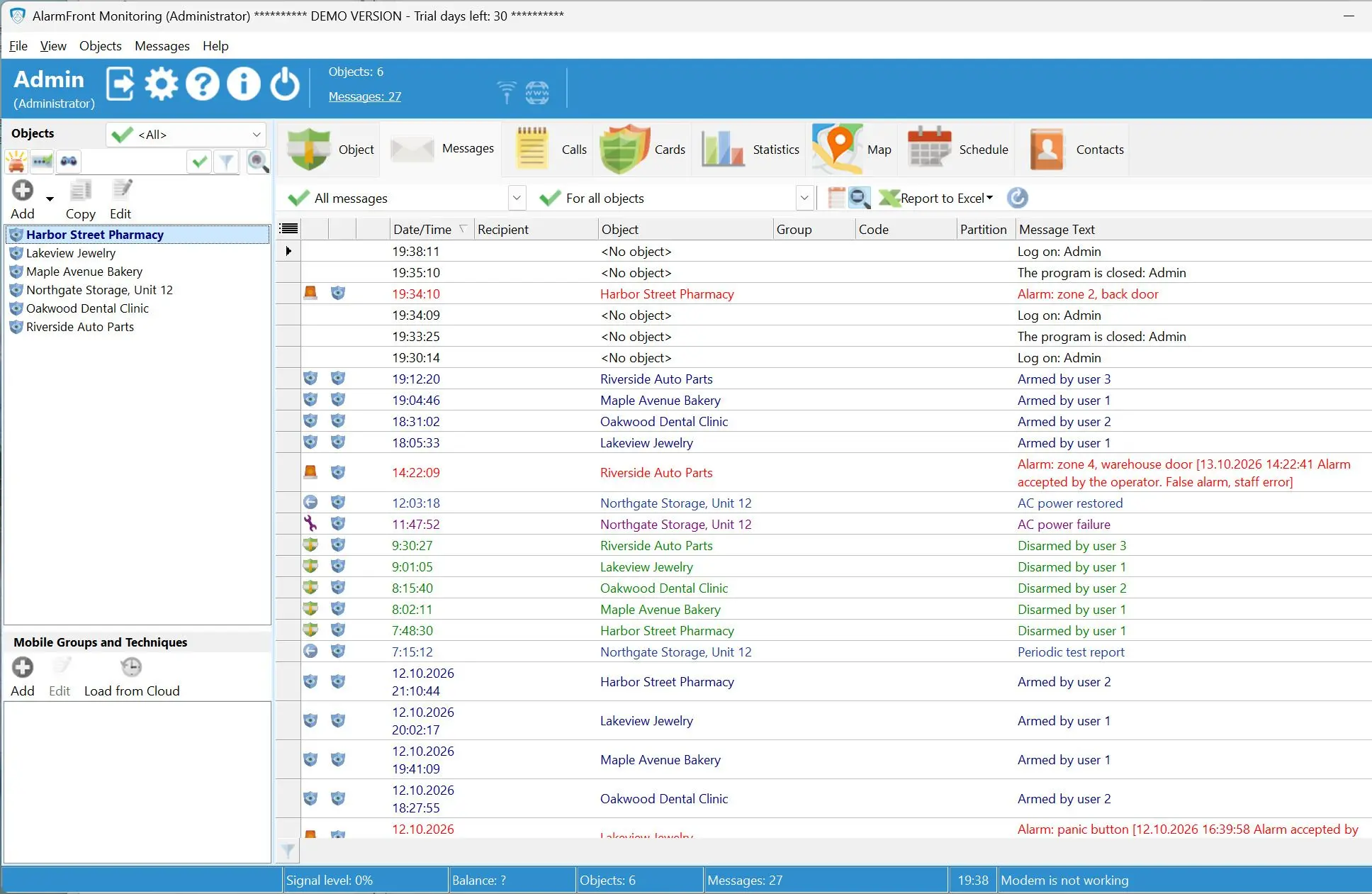Click the Messages: 27 link in the header
This screenshot has width=1372, height=894.
[x=364, y=96]
